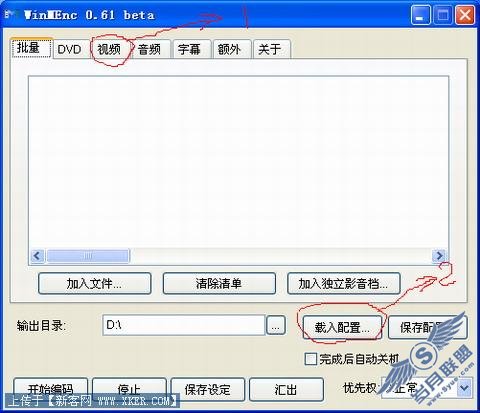Click the right scroll arrow of file list
Screen dimensions: 480x413
point(439,256)
